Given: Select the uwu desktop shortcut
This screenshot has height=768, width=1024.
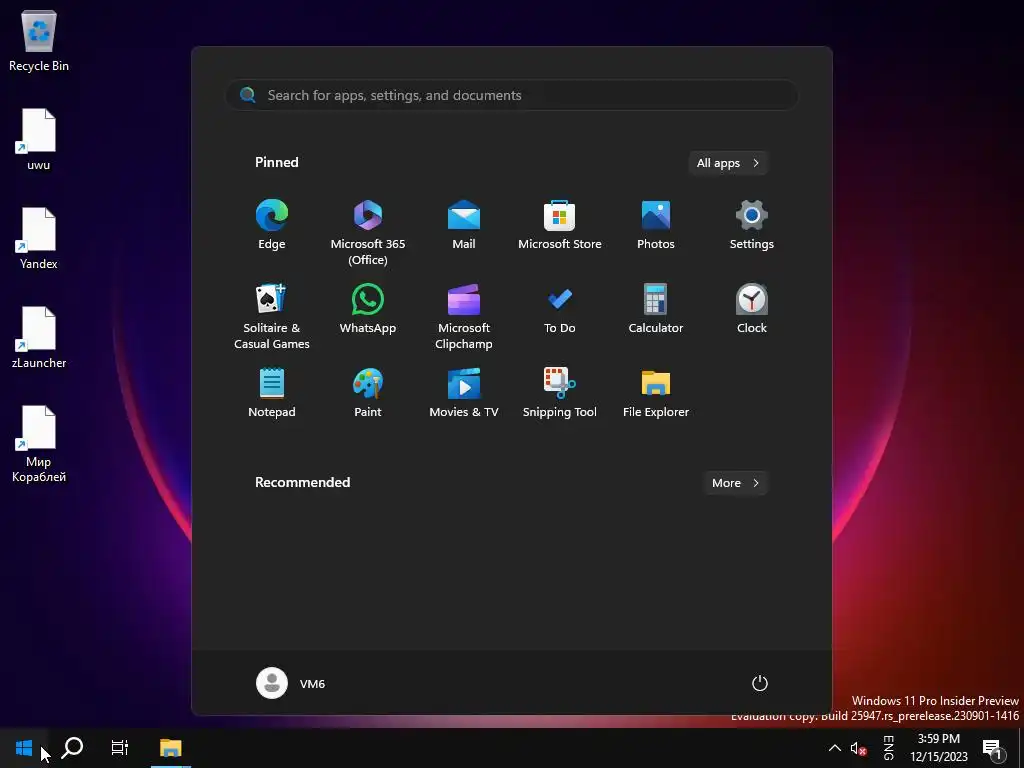Looking at the screenshot, I should point(39,140).
